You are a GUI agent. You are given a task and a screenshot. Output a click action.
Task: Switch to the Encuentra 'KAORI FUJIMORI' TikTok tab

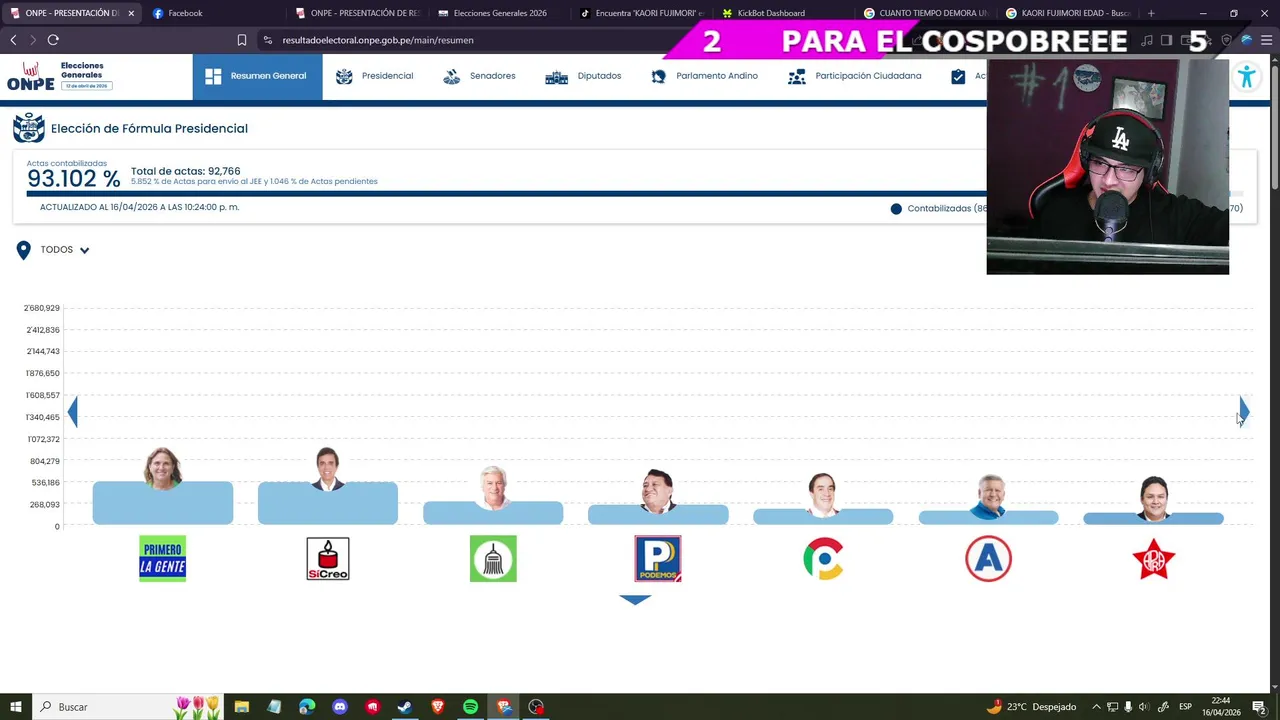(642, 13)
